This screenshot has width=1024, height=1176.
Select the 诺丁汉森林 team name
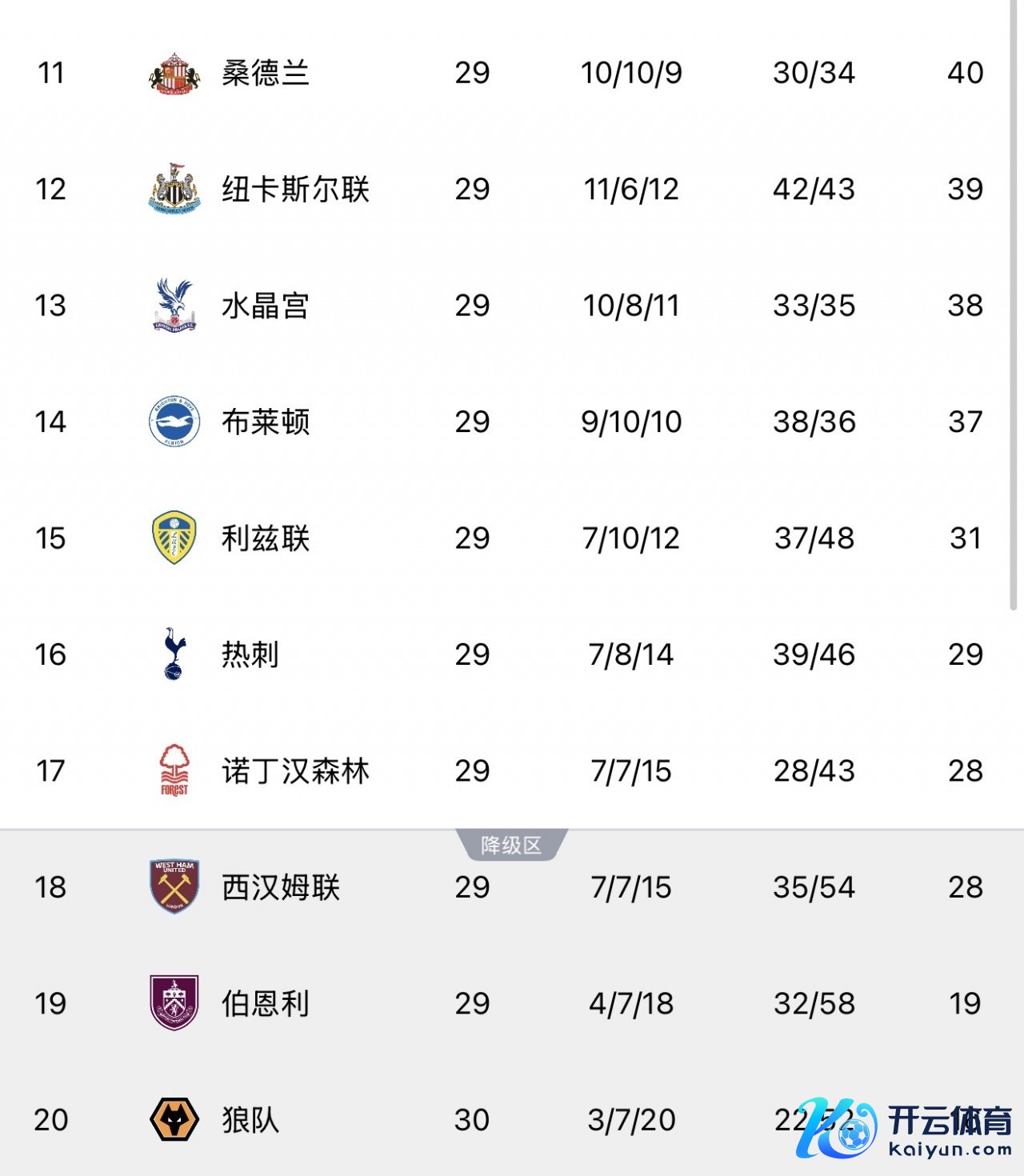pos(295,770)
